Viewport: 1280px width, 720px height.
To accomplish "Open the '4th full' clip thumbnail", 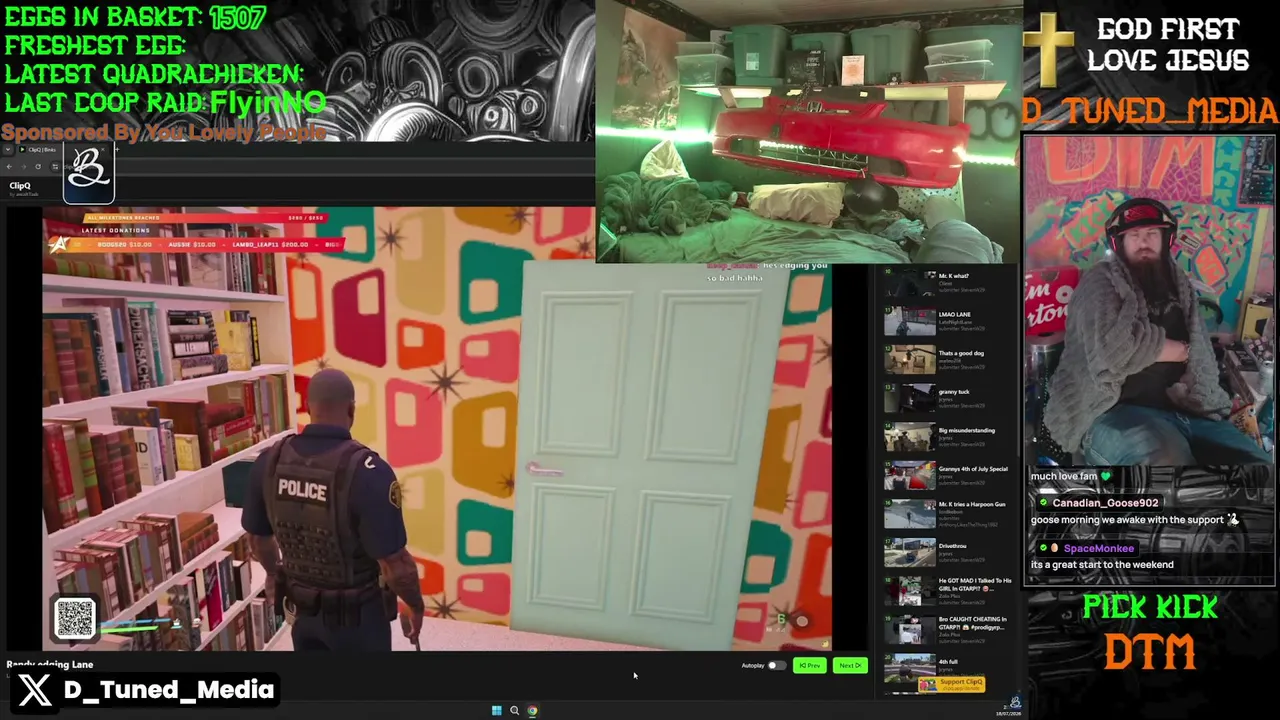I will 909,667.
